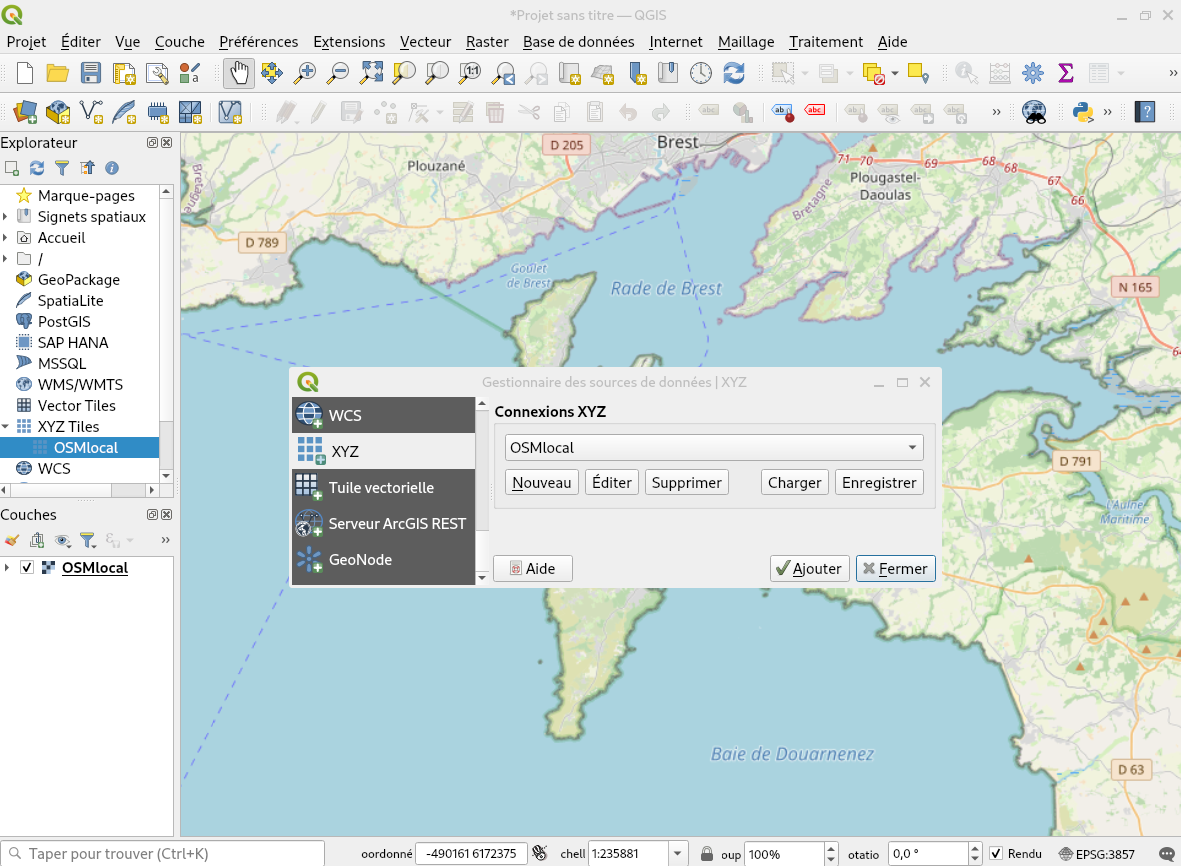
Task: Click the coordinate input field
Action: point(471,853)
